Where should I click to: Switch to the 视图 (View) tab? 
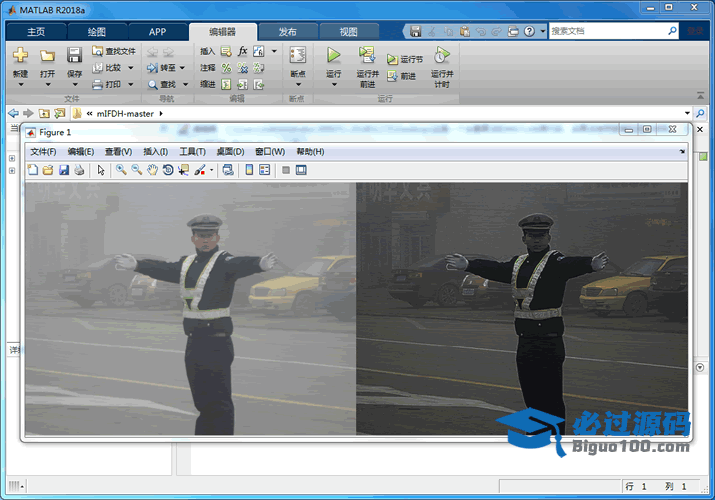[348, 32]
